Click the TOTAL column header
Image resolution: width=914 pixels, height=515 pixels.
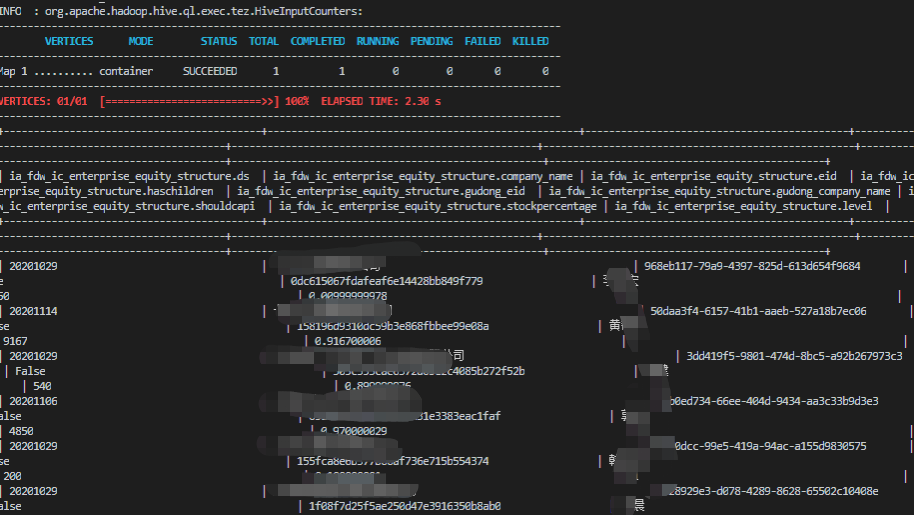pyautogui.click(x=263, y=41)
